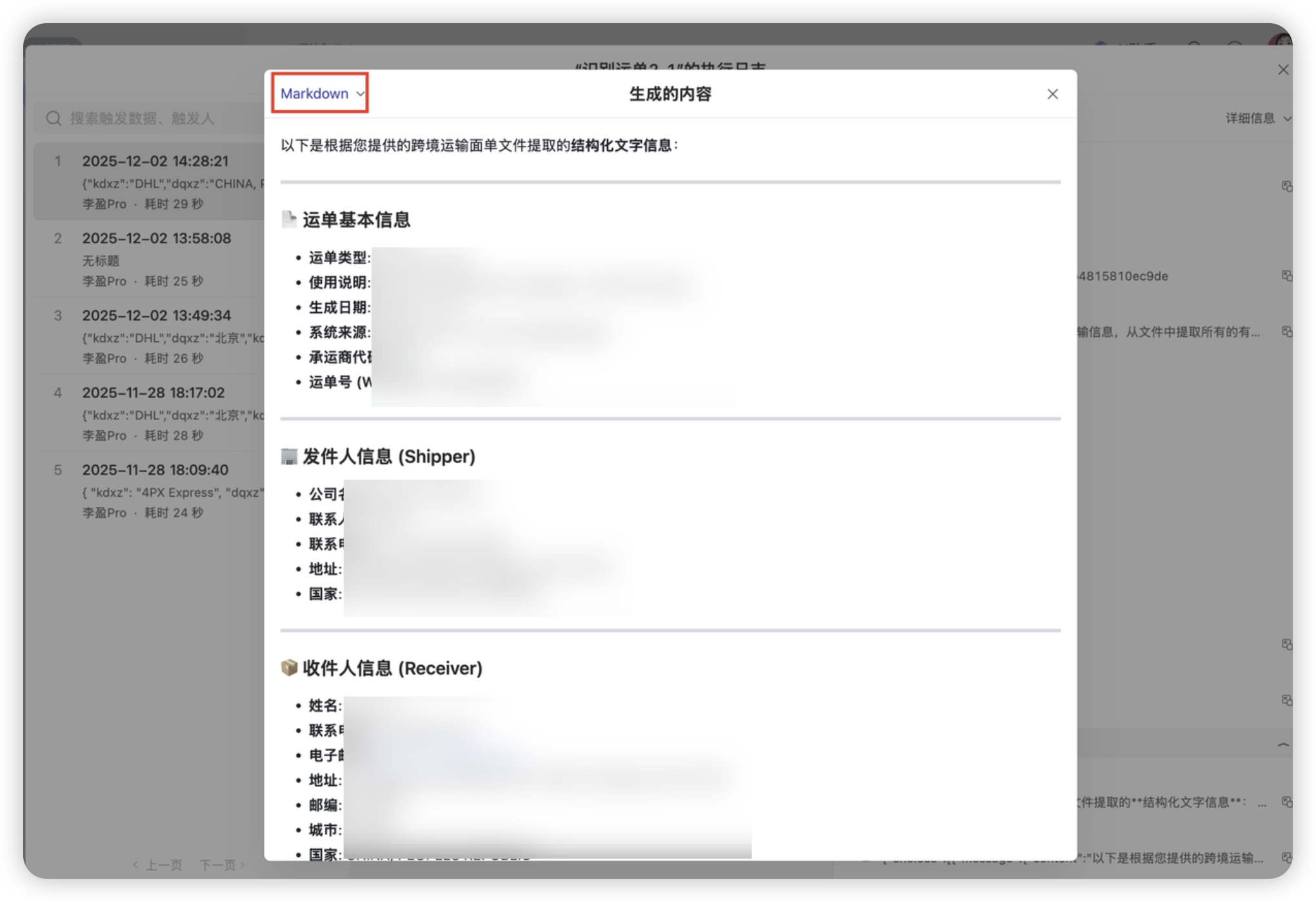Click the topmost copy icon under 详细信息
This screenshot has height=902, width=1316.
click(x=1286, y=186)
